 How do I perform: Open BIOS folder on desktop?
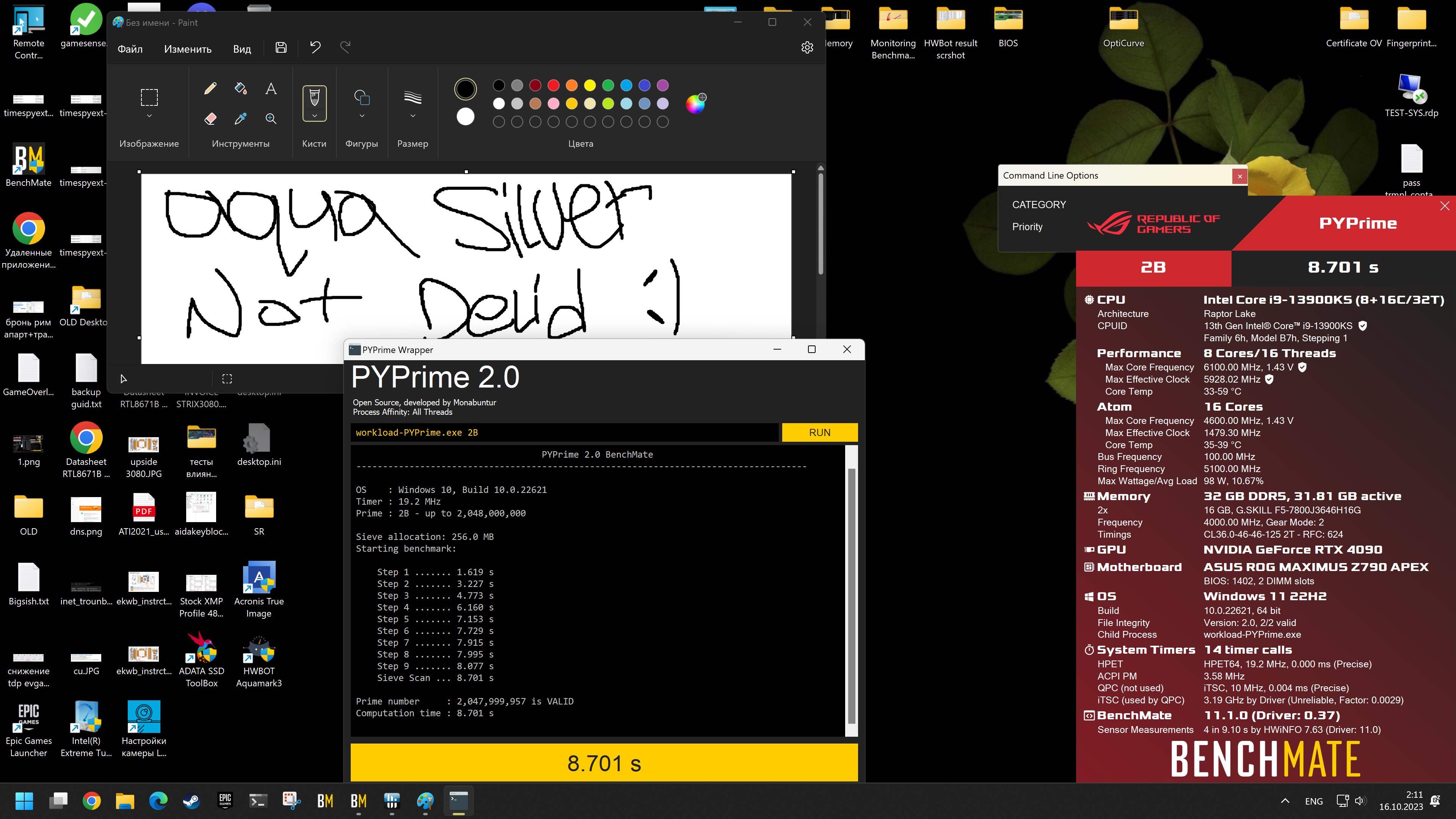click(x=1008, y=27)
